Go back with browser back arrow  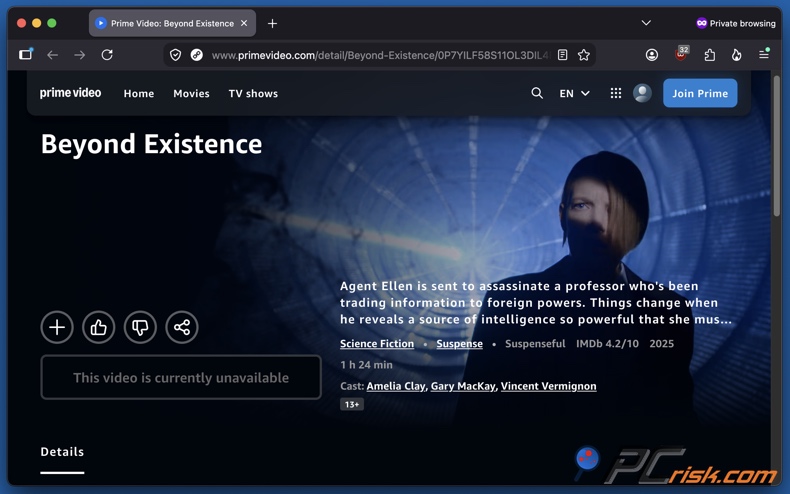click(x=52, y=54)
